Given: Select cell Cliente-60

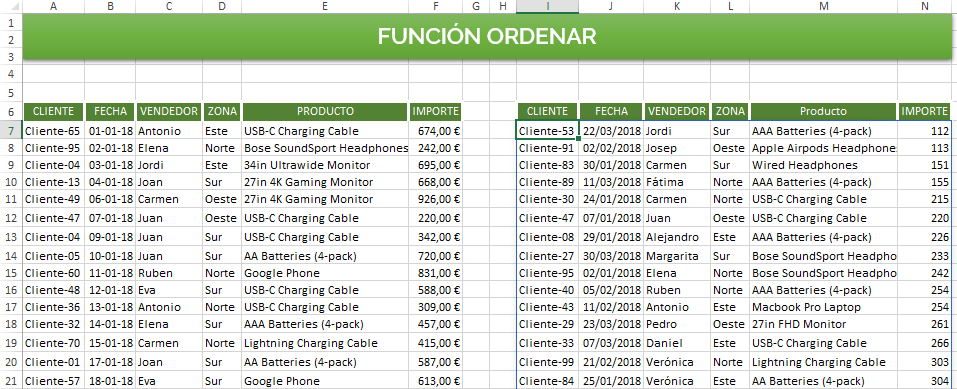Looking at the screenshot, I should click(x=53, y=273).
